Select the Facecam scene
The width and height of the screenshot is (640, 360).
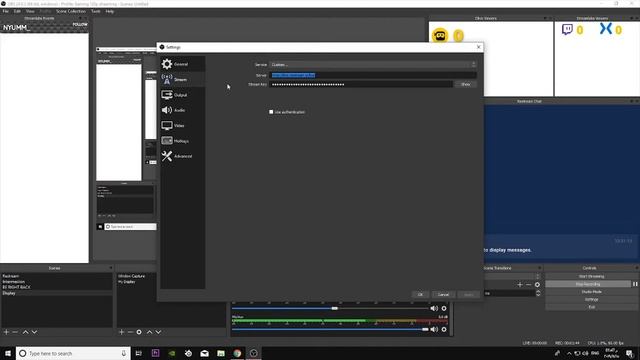[x=56, y=276]
